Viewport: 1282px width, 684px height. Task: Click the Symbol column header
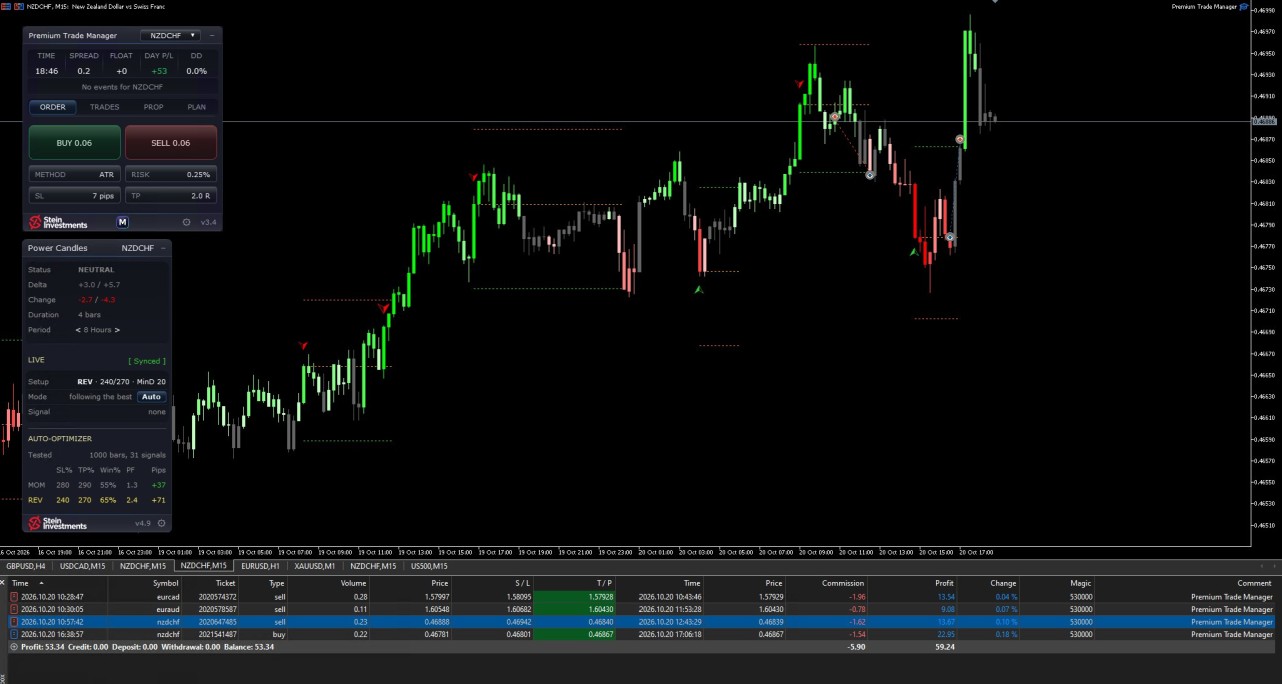click(x=165, y=583)
